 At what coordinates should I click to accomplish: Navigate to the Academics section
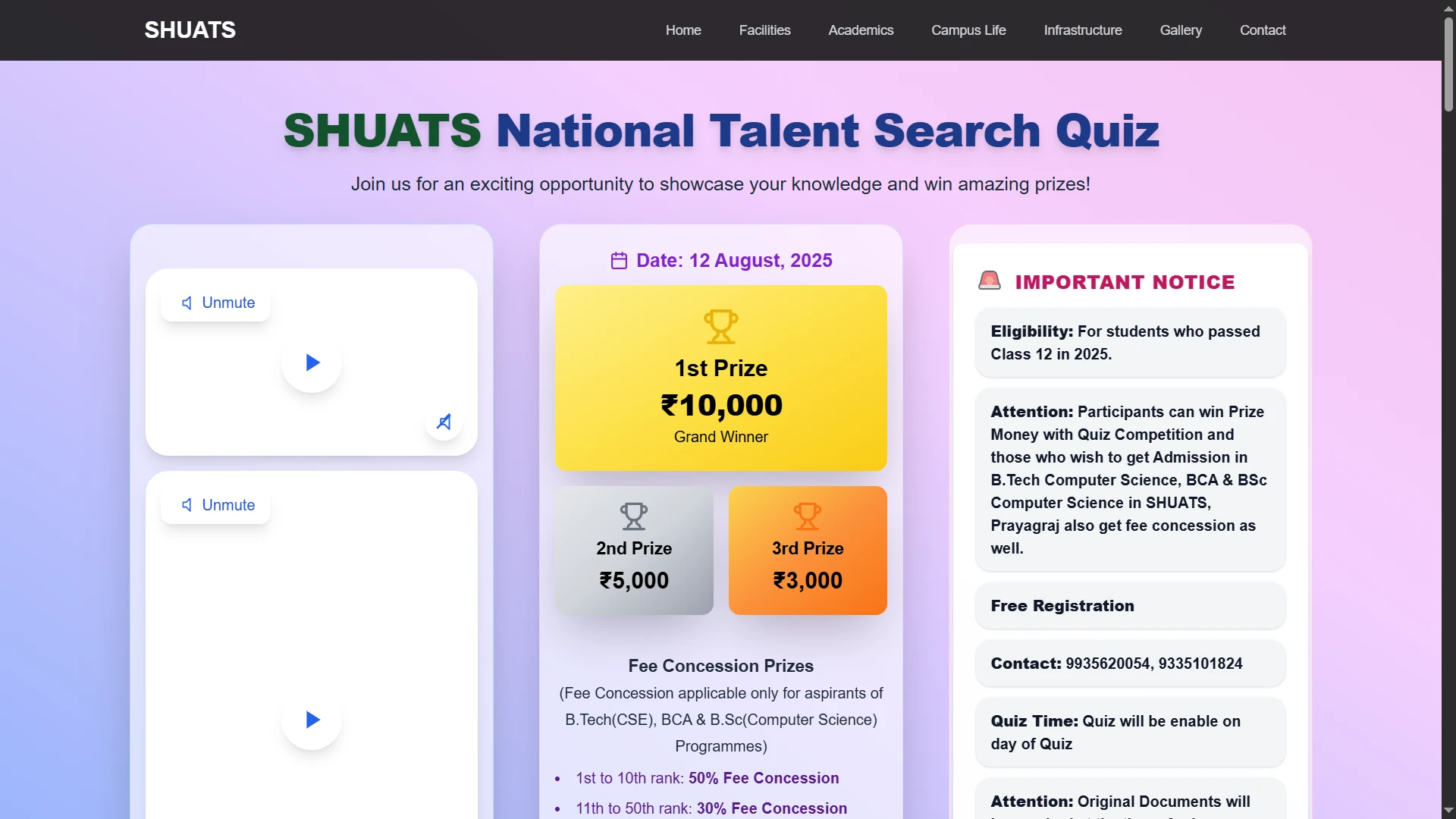coord(861,30)
